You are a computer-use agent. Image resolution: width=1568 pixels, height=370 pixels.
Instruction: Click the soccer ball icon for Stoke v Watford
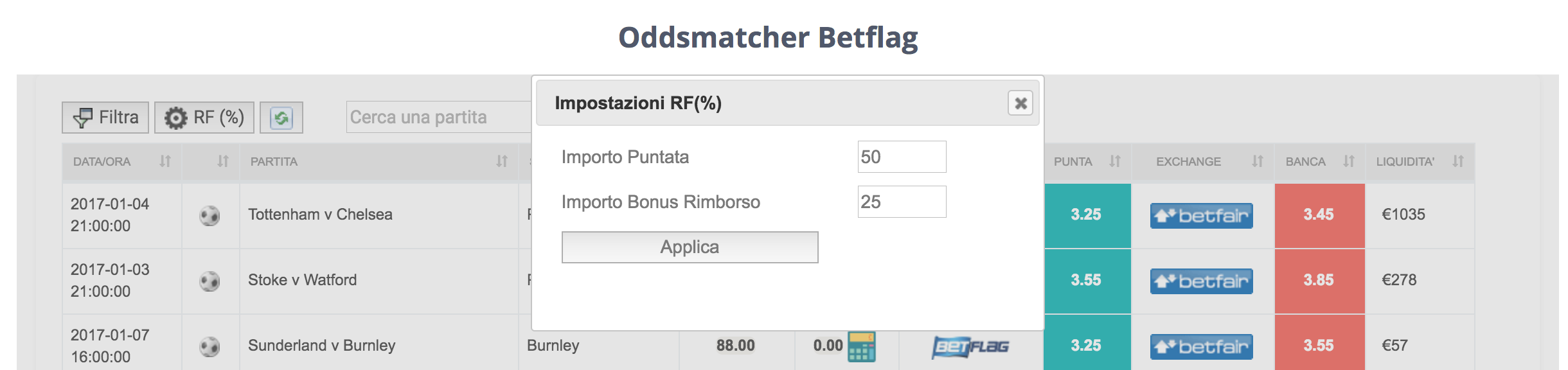point(209,281)
